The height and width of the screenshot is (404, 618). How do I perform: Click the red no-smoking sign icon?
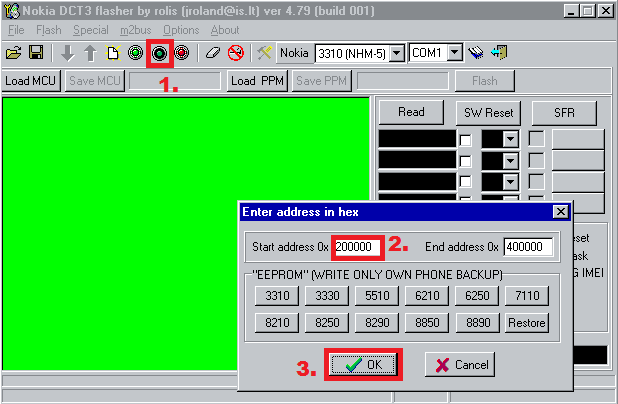pos(236,53)
